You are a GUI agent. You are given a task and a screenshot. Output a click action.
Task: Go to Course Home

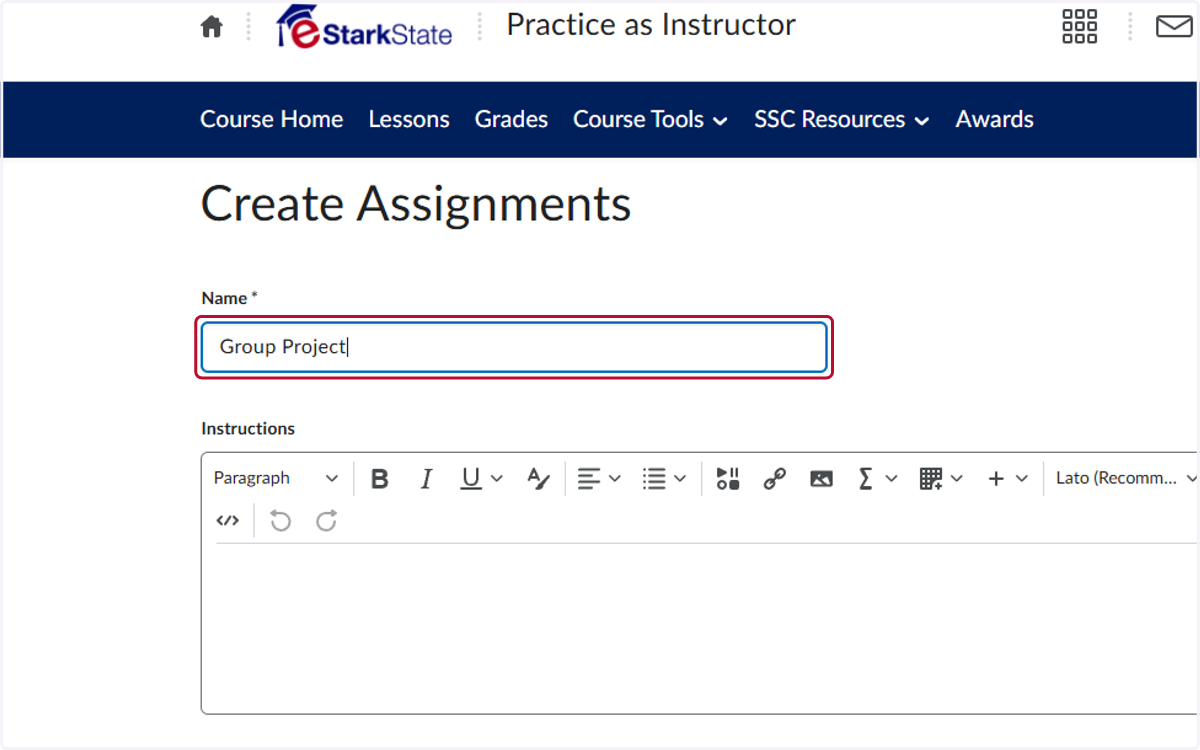(272, 120)
